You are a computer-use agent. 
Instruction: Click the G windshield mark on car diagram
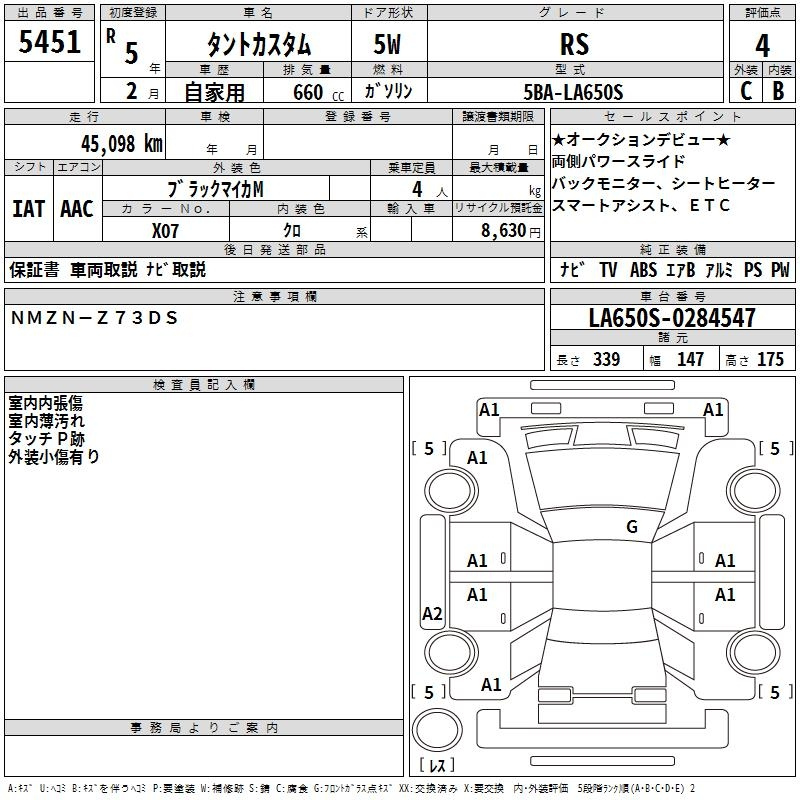click(631, 527)
